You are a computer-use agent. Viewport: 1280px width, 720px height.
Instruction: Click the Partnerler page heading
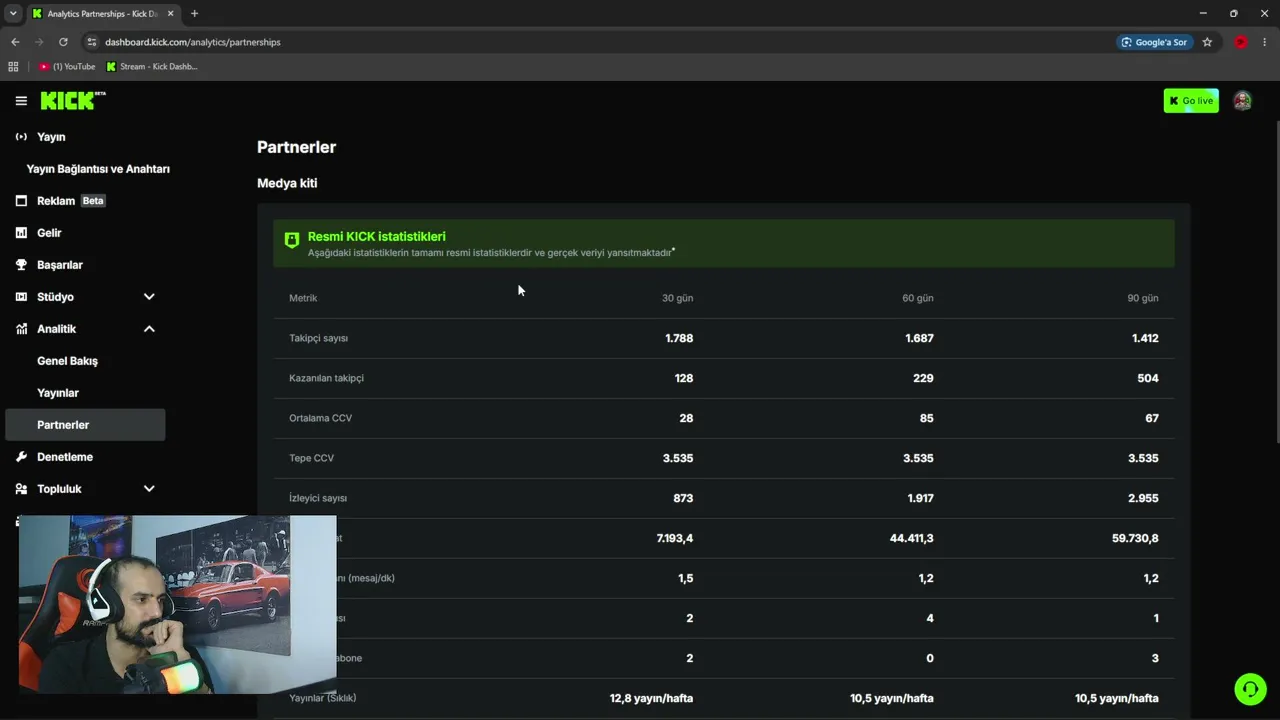(297, 147)
